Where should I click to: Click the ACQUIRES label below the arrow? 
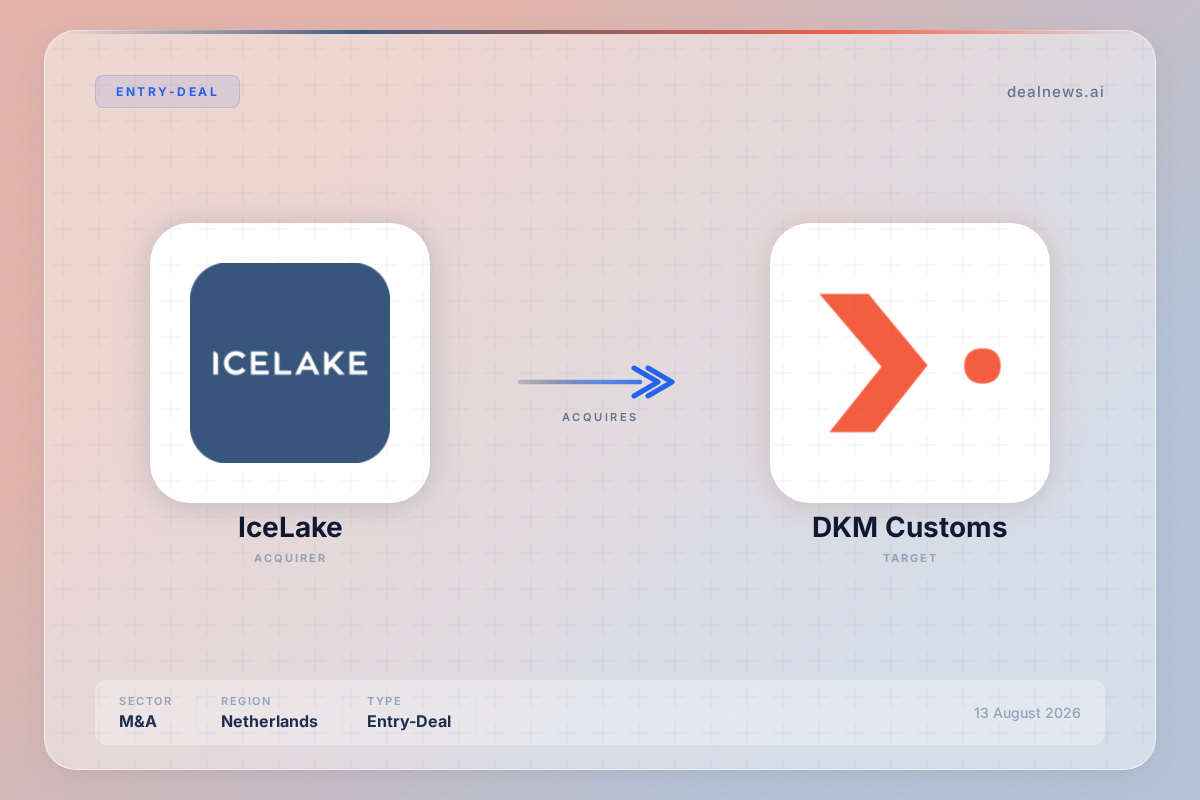point(599,417)
